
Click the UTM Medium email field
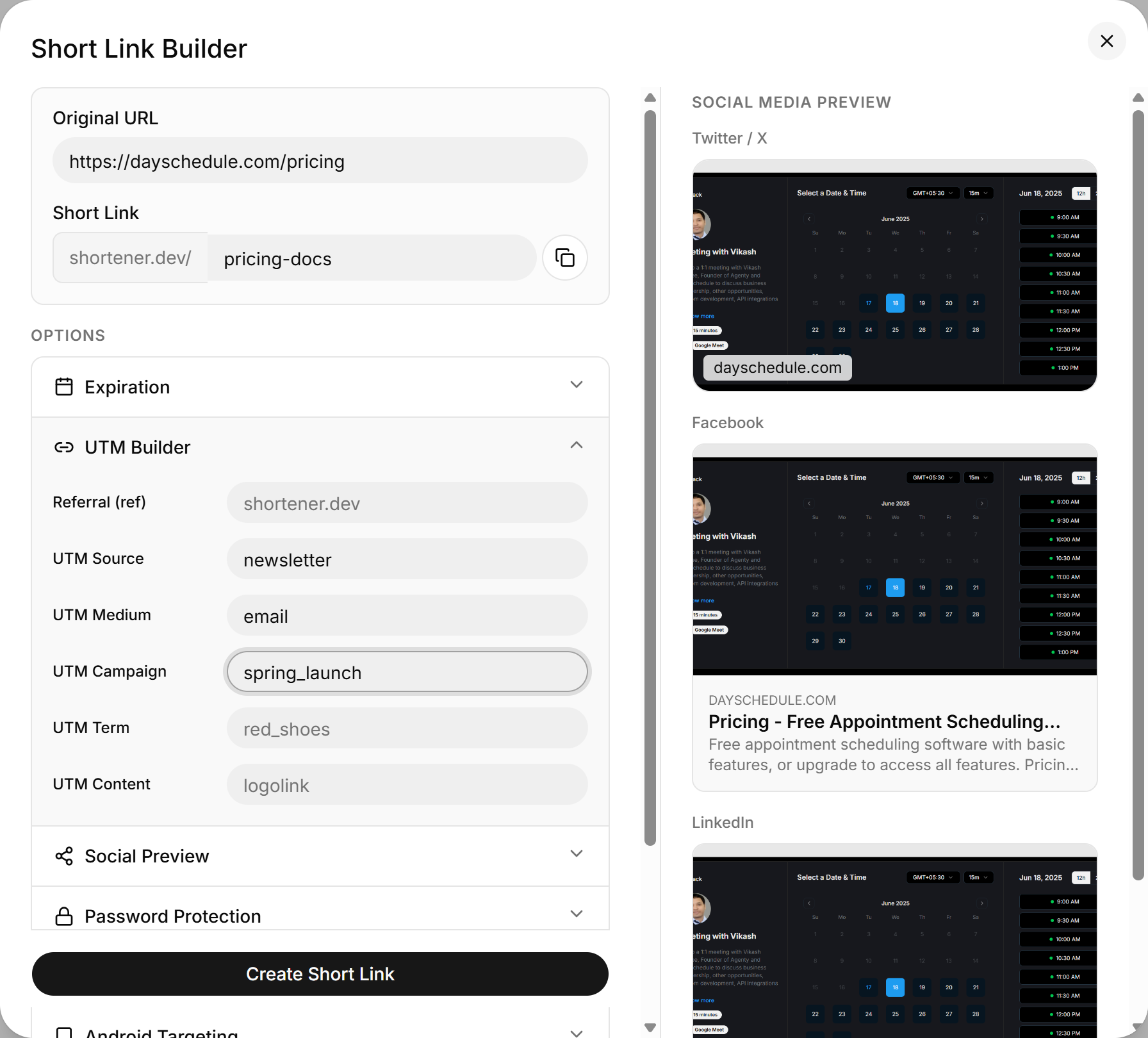tap(407, 615)
